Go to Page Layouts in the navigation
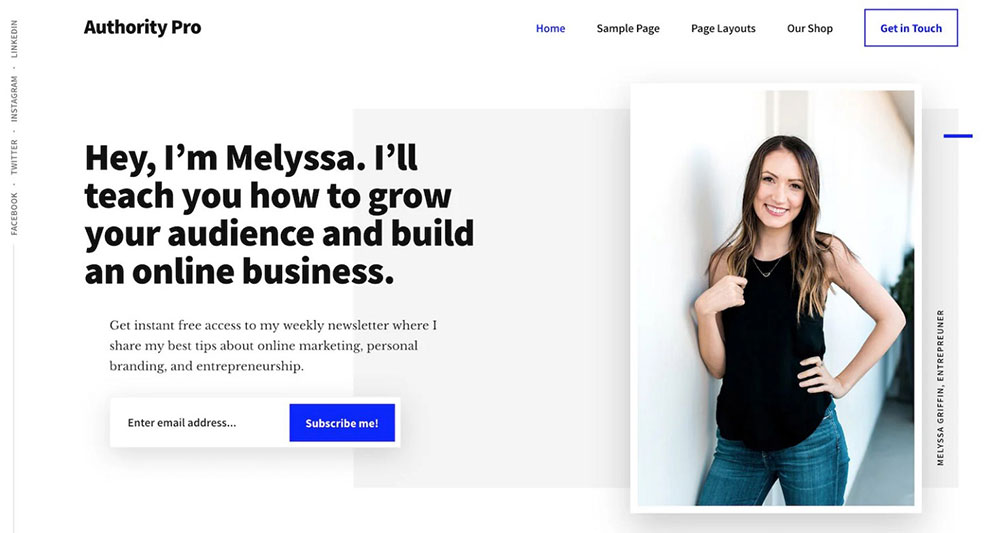Image resolution: width=1000 pixels, height=533 pixels. click(x=723, y=29)
